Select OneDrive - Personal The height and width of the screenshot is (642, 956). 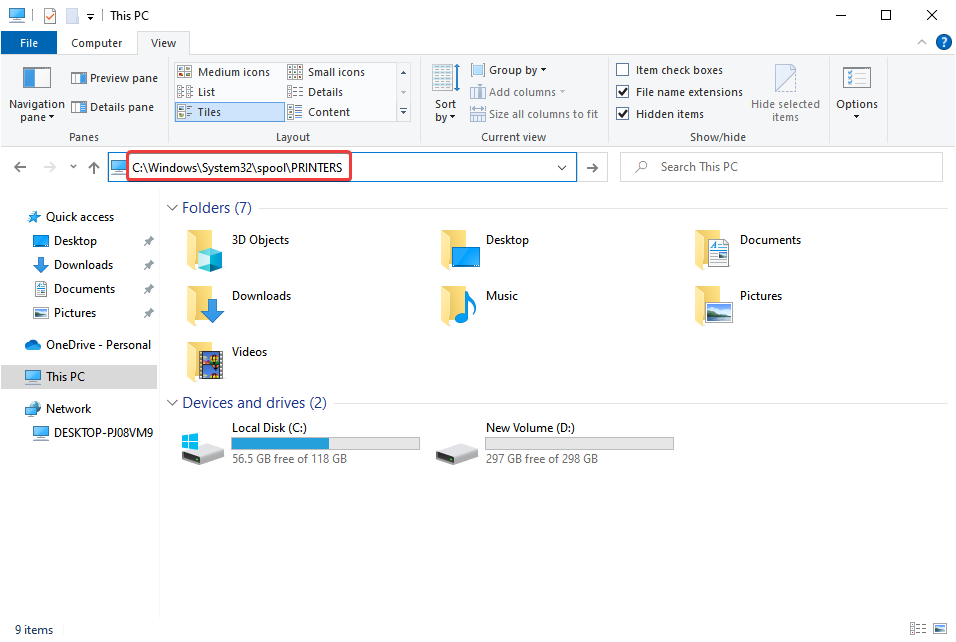tap(88, 345)
